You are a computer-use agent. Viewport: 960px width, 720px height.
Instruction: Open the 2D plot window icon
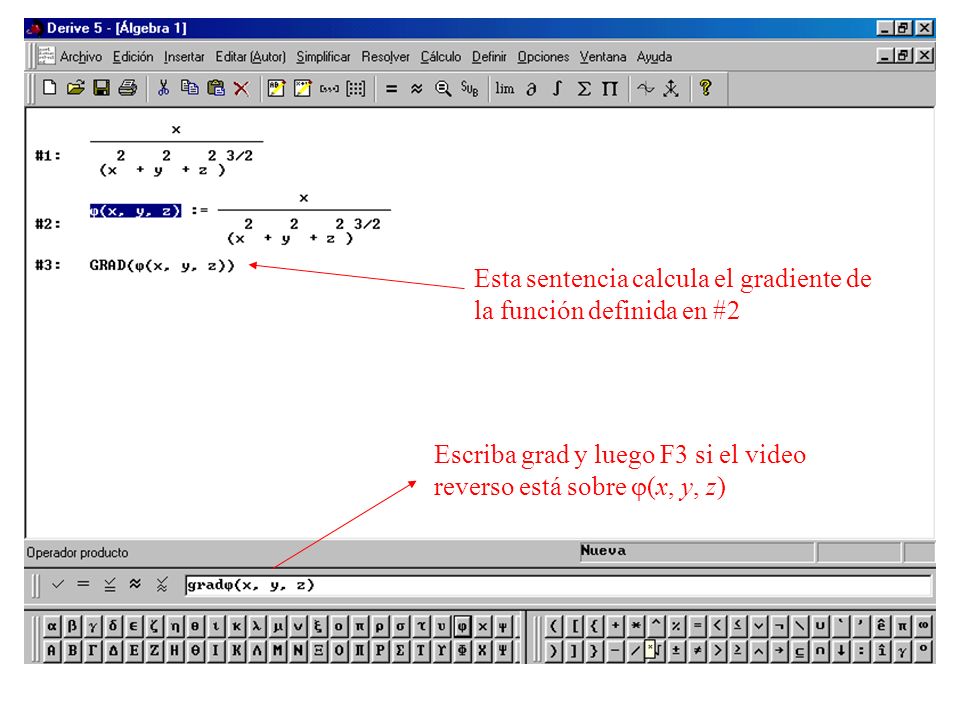pyautogui.click(x=645, y=88)
